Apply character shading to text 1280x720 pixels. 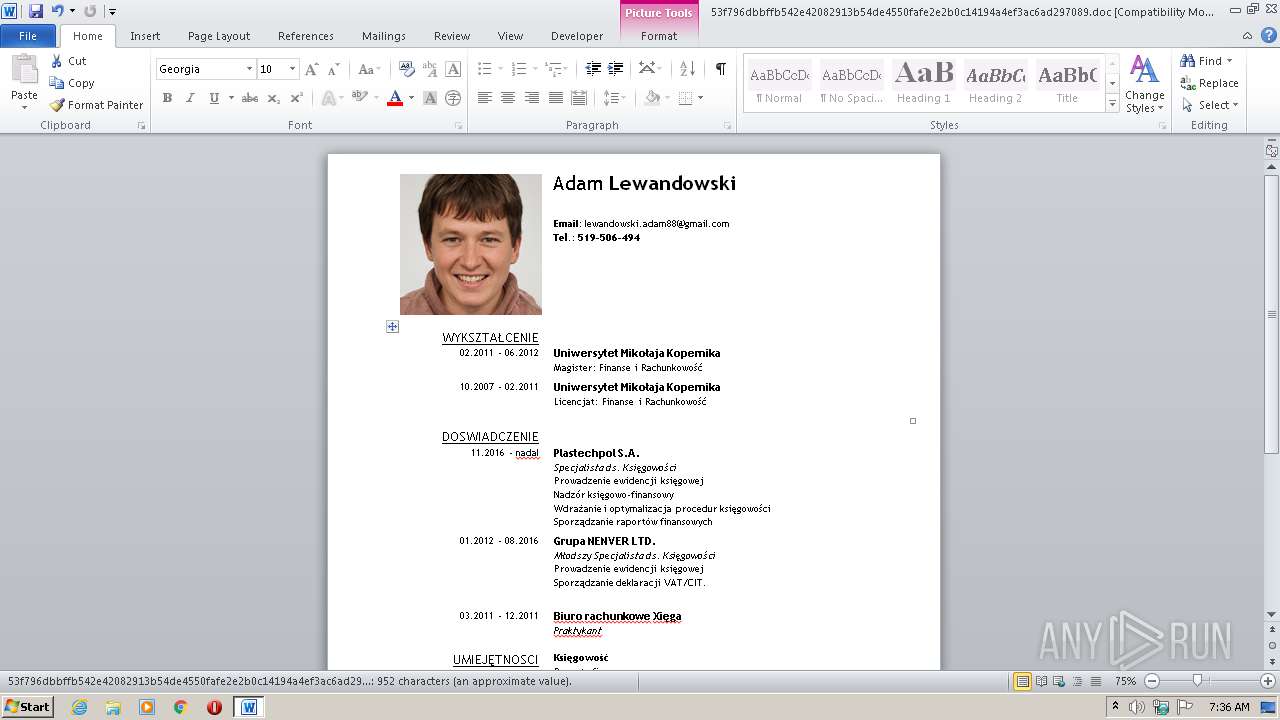[x=430, y=98]
